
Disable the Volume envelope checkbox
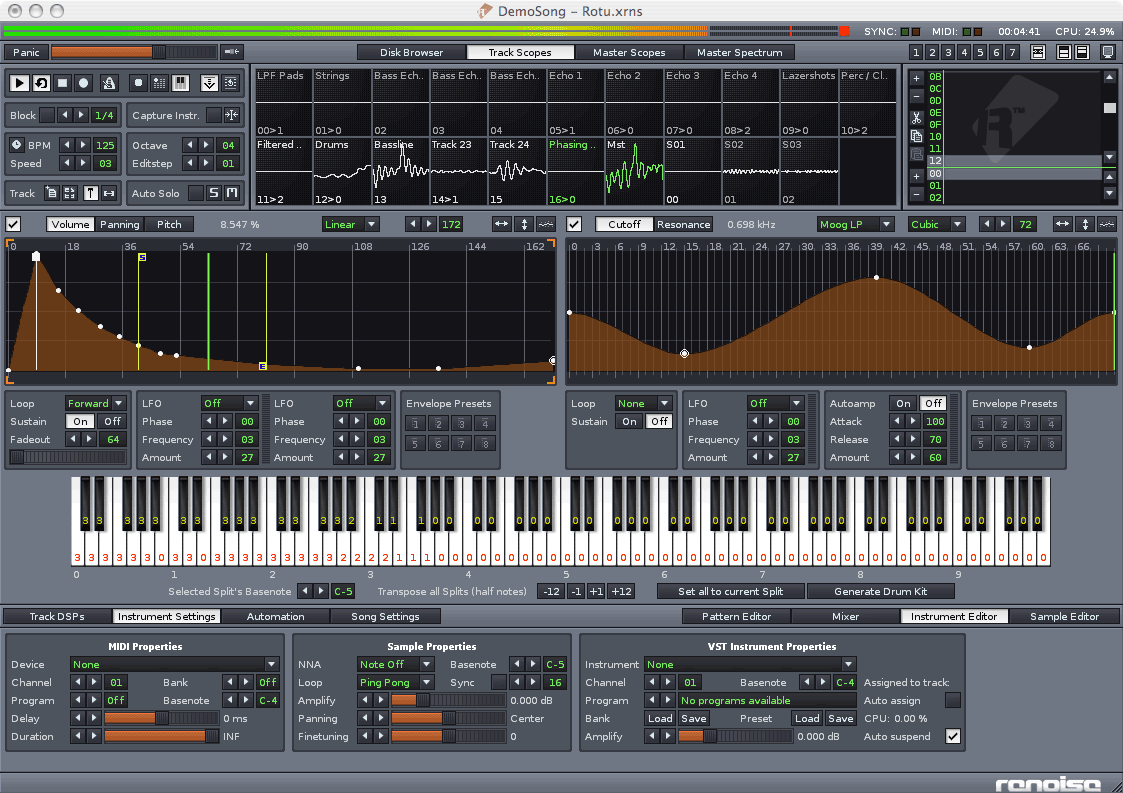point(14,224)
